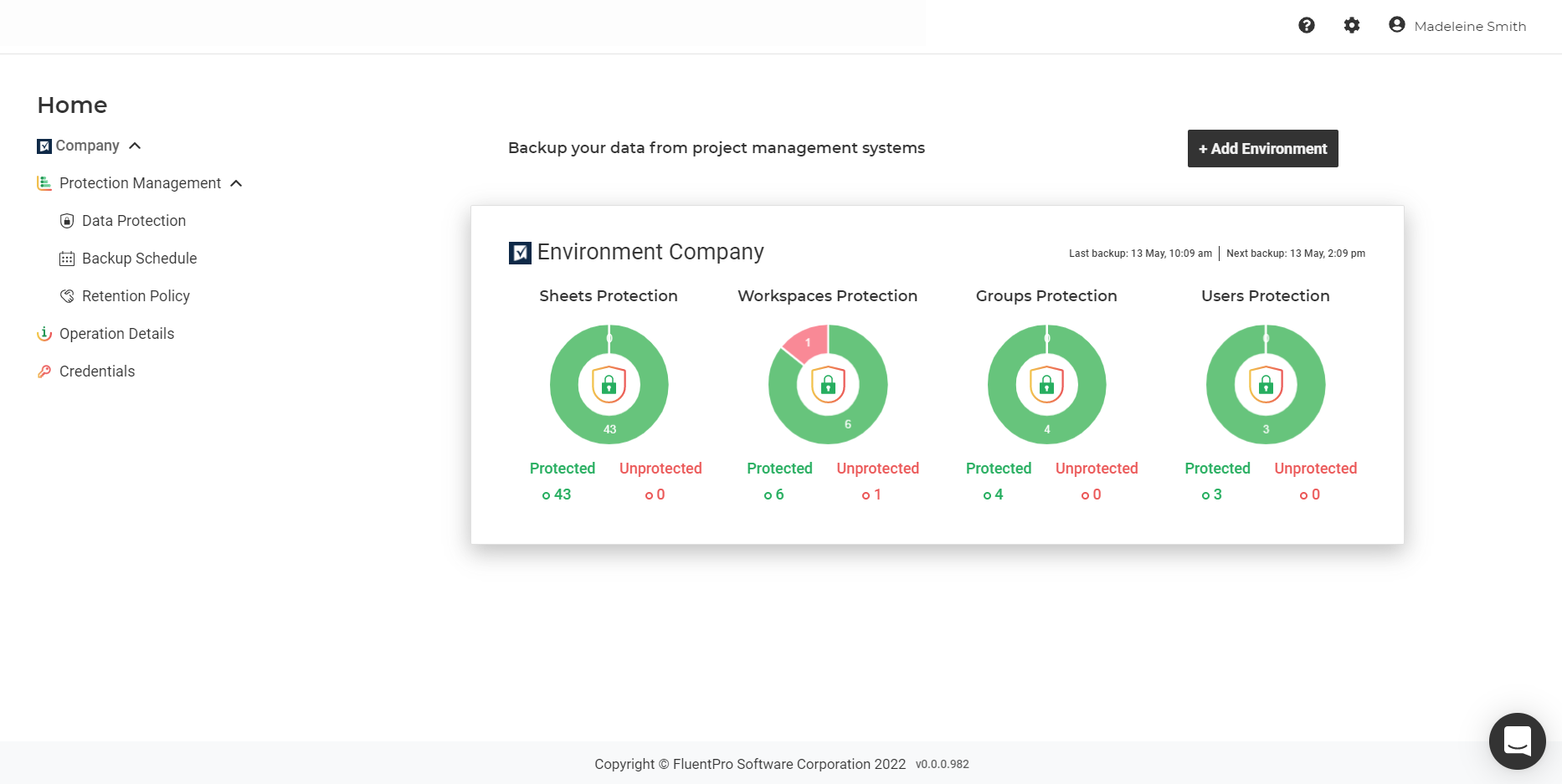Click the version number v0.0.0.982
1562x784 pixels.
pyautogui.click(x=943, y=764)
